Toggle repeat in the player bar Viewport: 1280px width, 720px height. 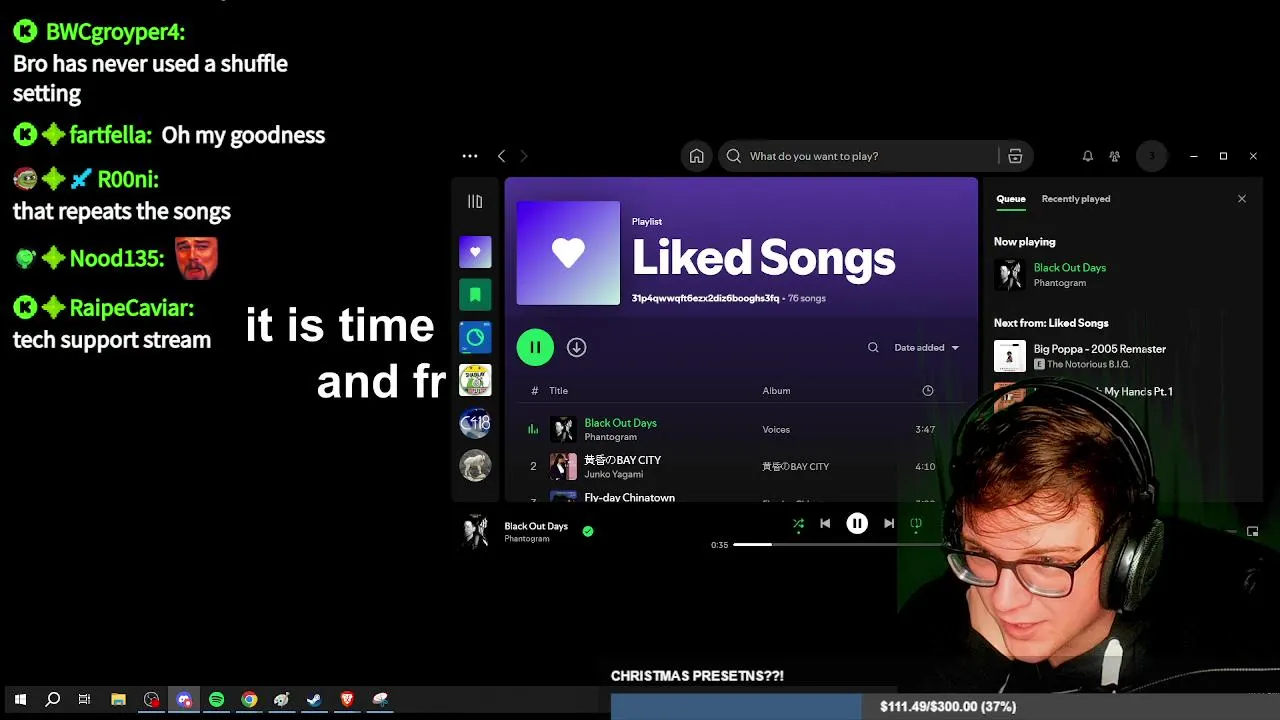click(916, 524)
